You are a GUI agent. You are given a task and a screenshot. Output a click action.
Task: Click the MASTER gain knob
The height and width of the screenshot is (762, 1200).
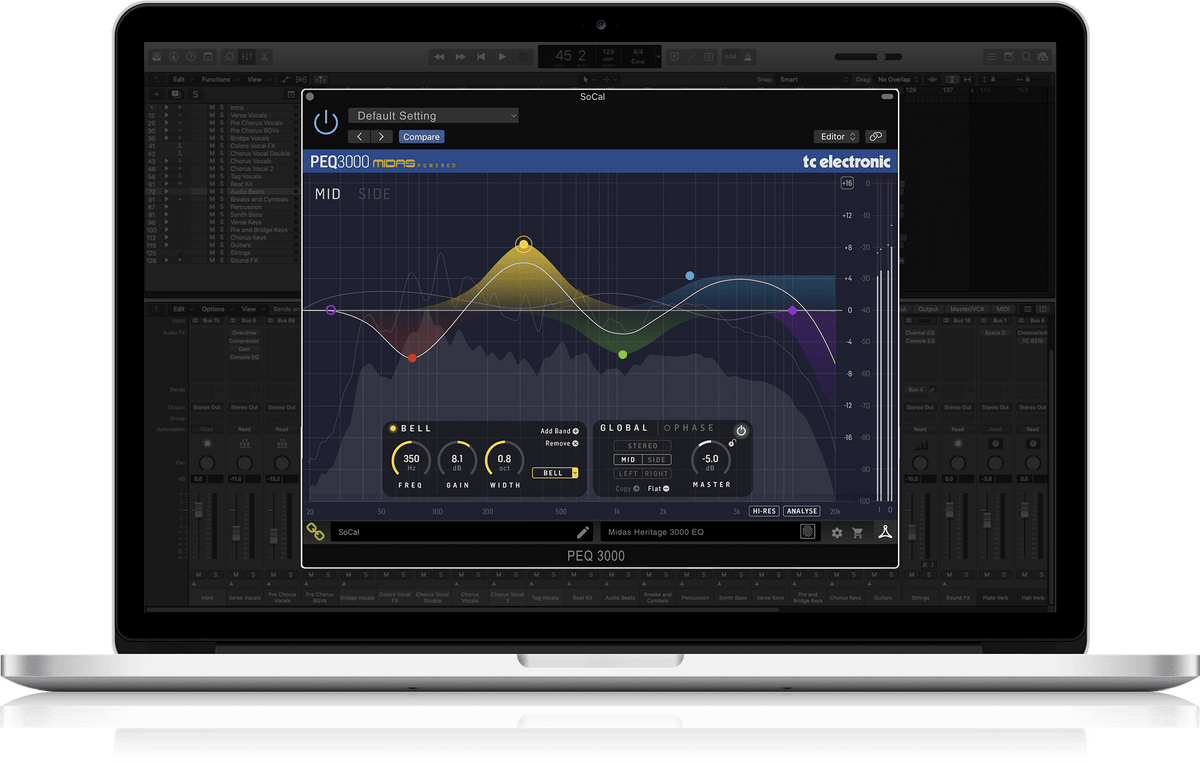click(710, 459)
